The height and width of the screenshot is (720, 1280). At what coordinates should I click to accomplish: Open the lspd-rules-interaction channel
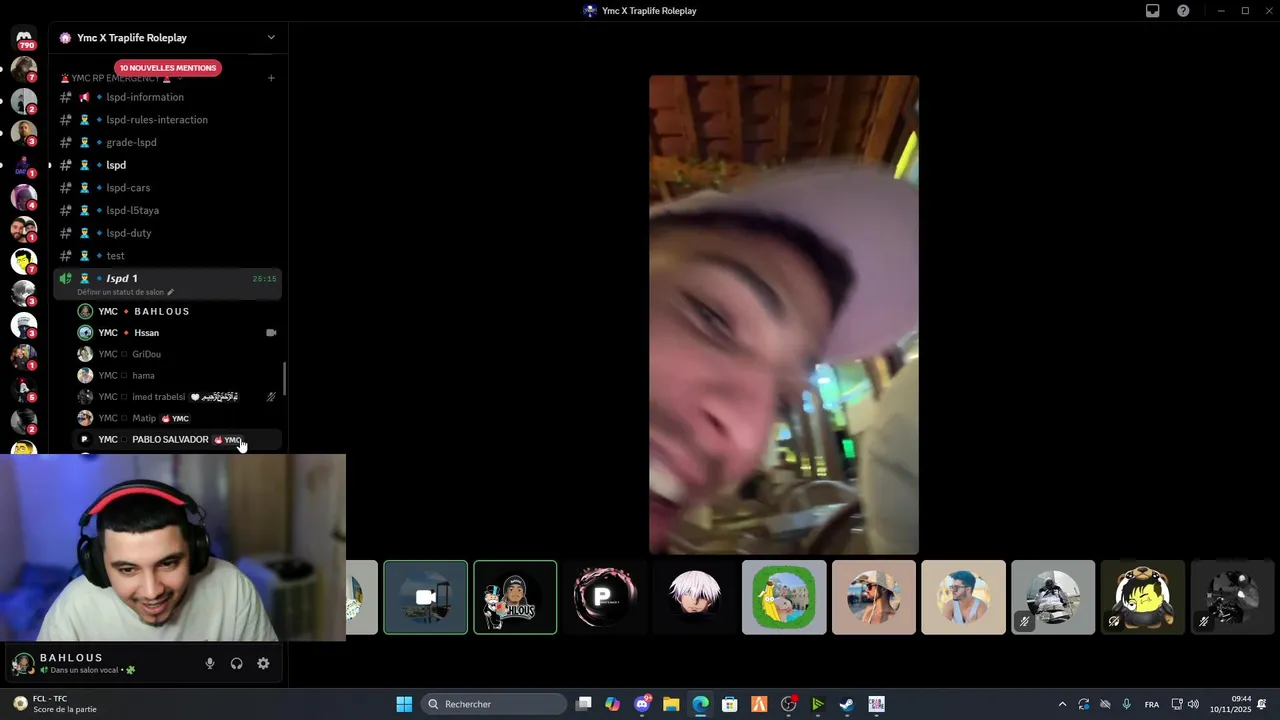click(x=168, y=120)
